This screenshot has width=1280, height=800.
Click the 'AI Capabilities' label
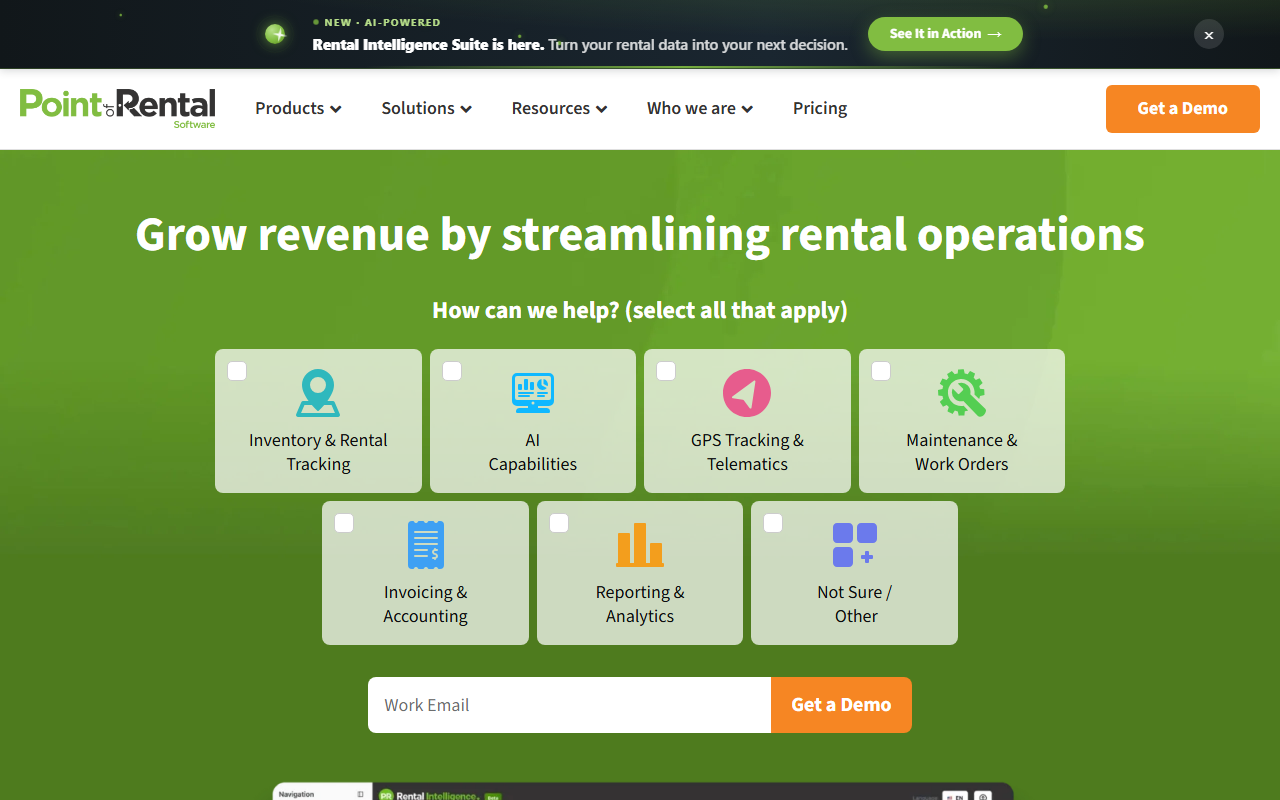point(533,452)
